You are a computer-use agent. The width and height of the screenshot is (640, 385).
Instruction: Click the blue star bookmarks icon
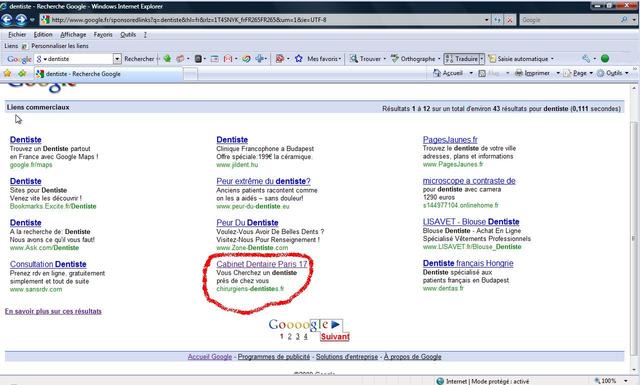(x=298, y=59)
